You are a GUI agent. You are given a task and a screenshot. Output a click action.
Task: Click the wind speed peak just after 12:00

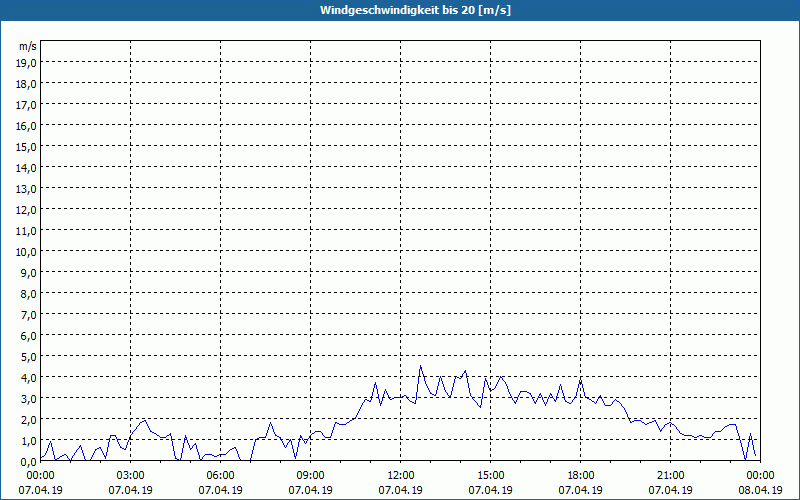point(420,366)
